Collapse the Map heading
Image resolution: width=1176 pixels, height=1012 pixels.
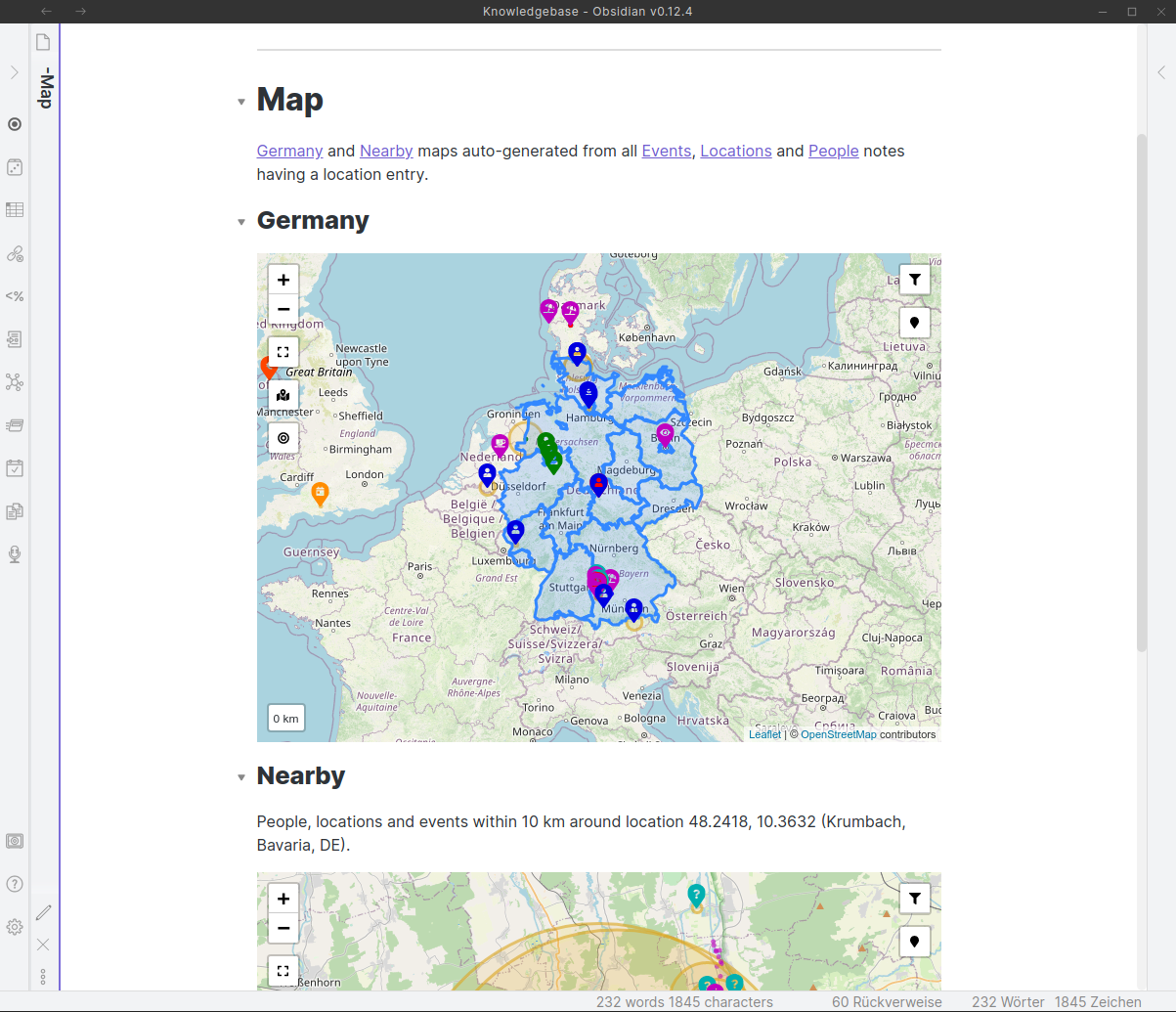(240, 101)
